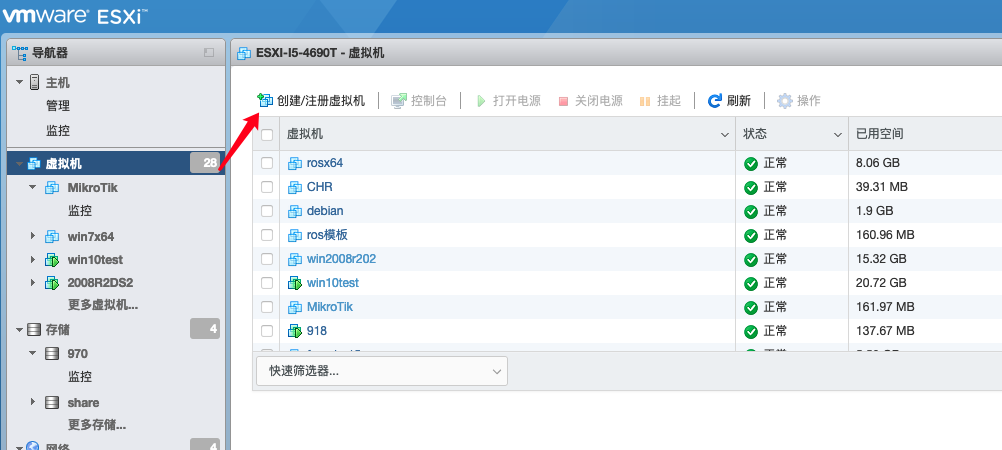Check the win10test row checkbox
1002x450 pixels.
pyautogui.click(x=267, y=283)
